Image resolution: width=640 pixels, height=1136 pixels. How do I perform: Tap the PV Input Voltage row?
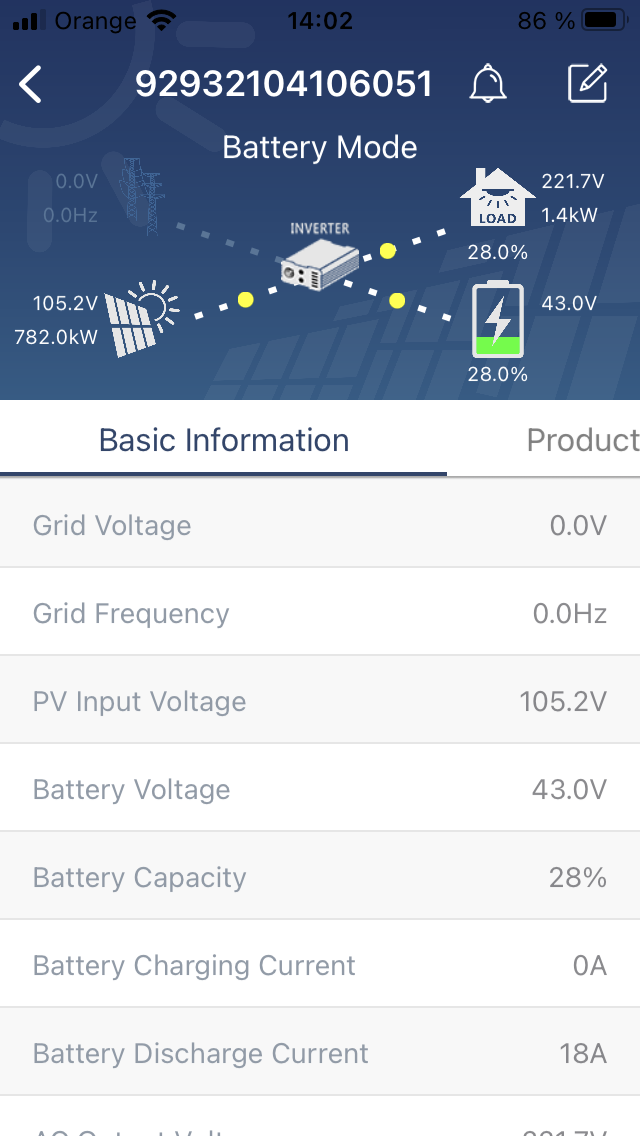(320, 701)
